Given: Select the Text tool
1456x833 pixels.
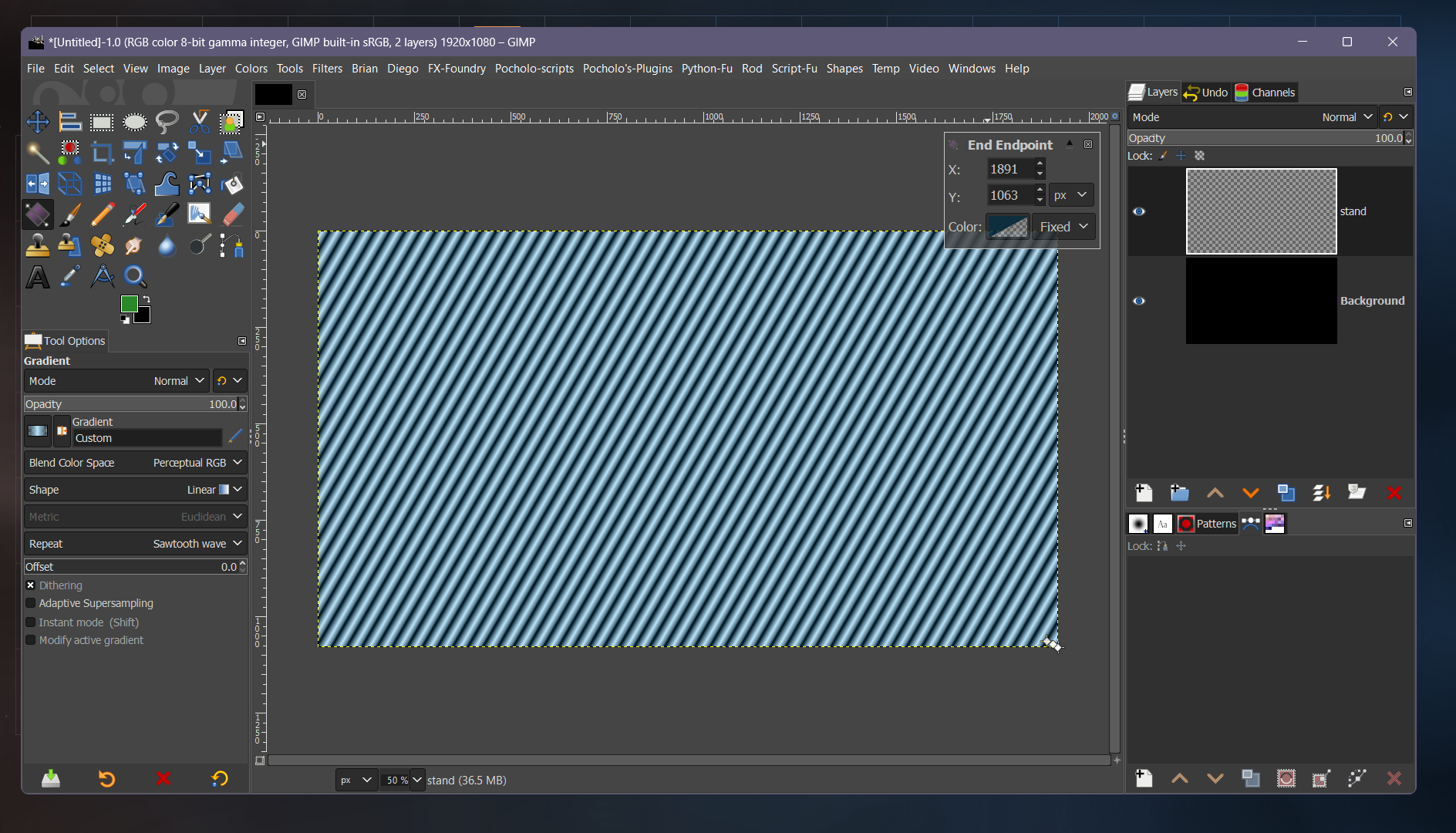Looking at the screenshot, I should tap(37, 276).
